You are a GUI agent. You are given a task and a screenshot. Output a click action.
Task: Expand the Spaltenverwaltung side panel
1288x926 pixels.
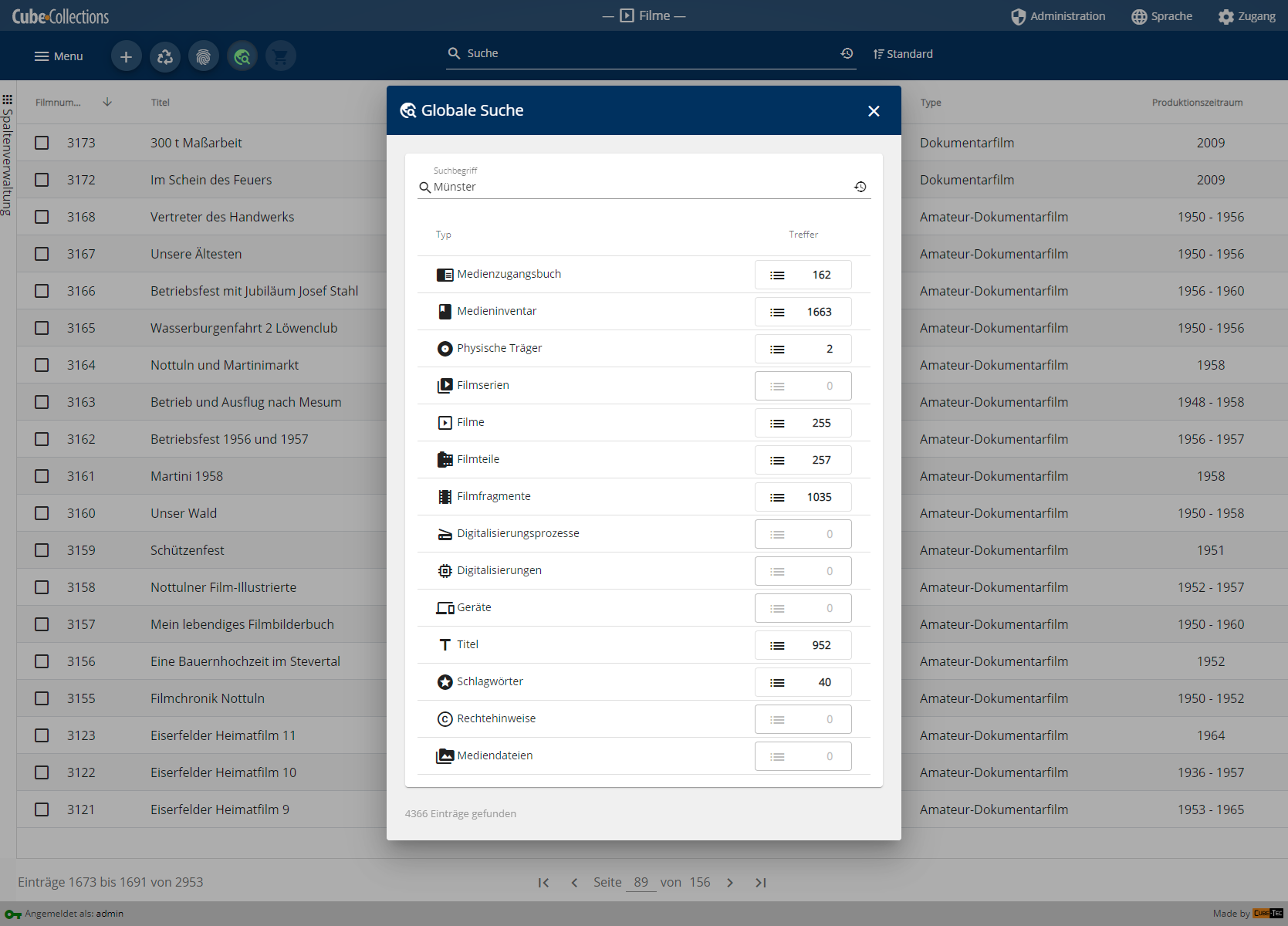(7, 154)
